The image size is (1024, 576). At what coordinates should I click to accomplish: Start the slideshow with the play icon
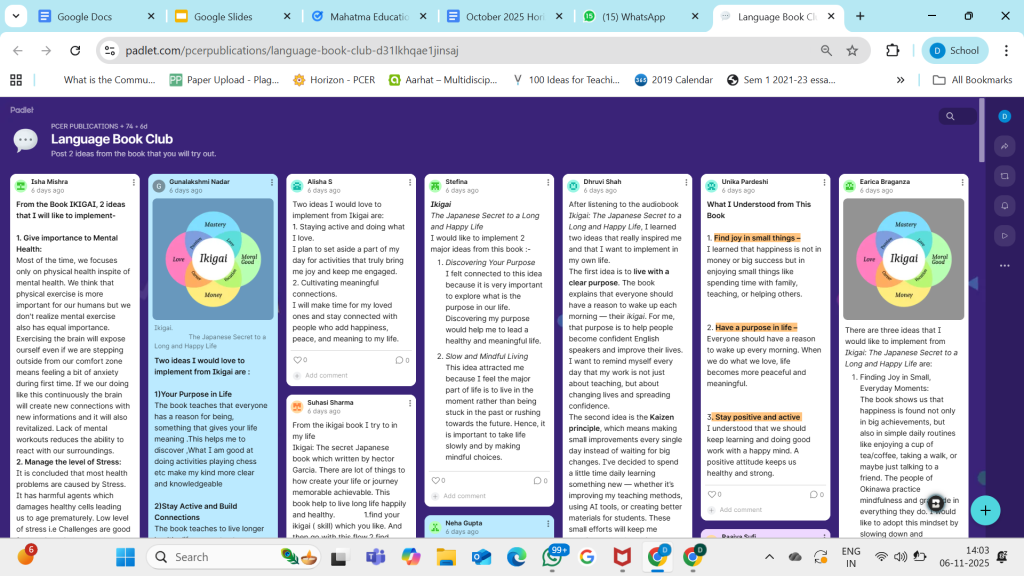tap(1004, 235)
